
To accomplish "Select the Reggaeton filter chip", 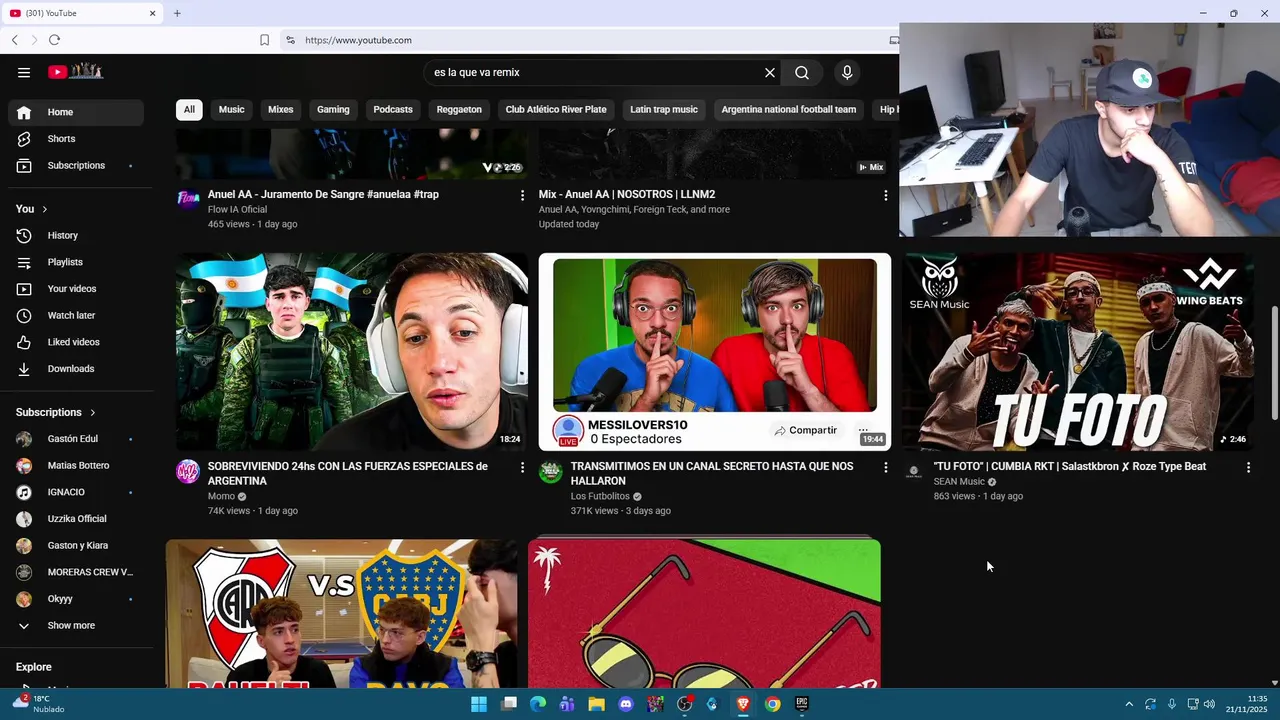I will pyautogui.click(x=459, y=110).
